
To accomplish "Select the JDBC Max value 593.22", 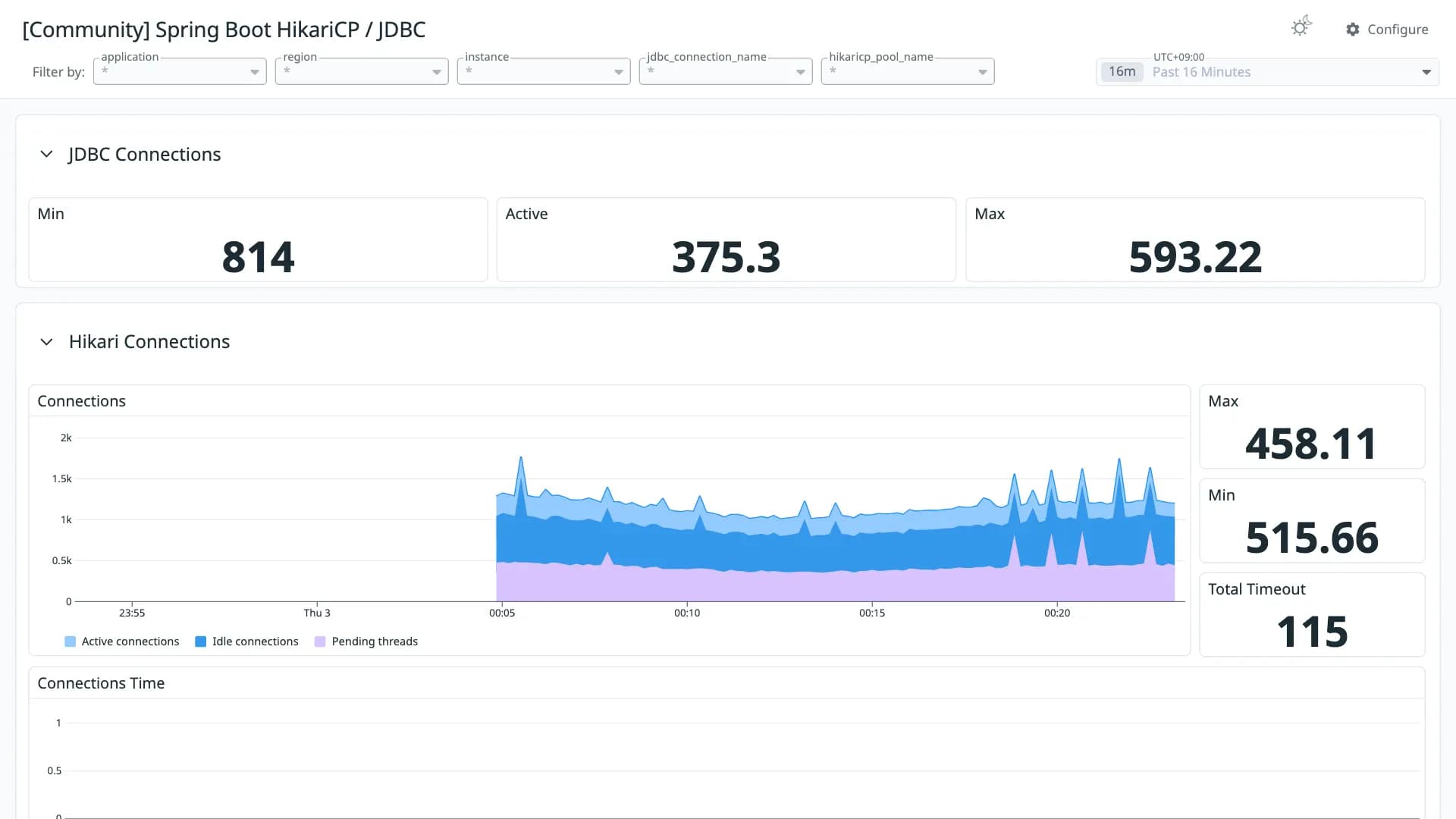I will [1195, 257].
